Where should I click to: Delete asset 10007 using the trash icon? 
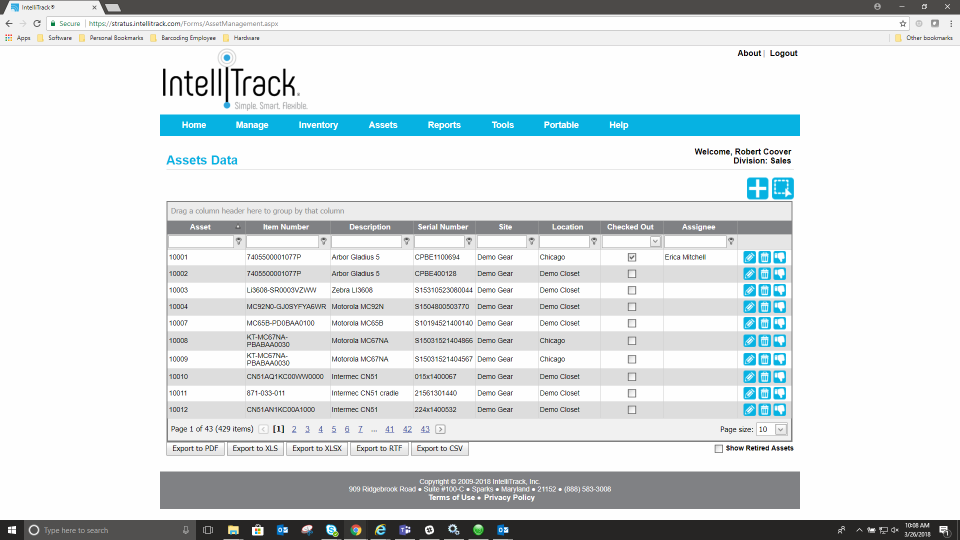pos(764,323)
